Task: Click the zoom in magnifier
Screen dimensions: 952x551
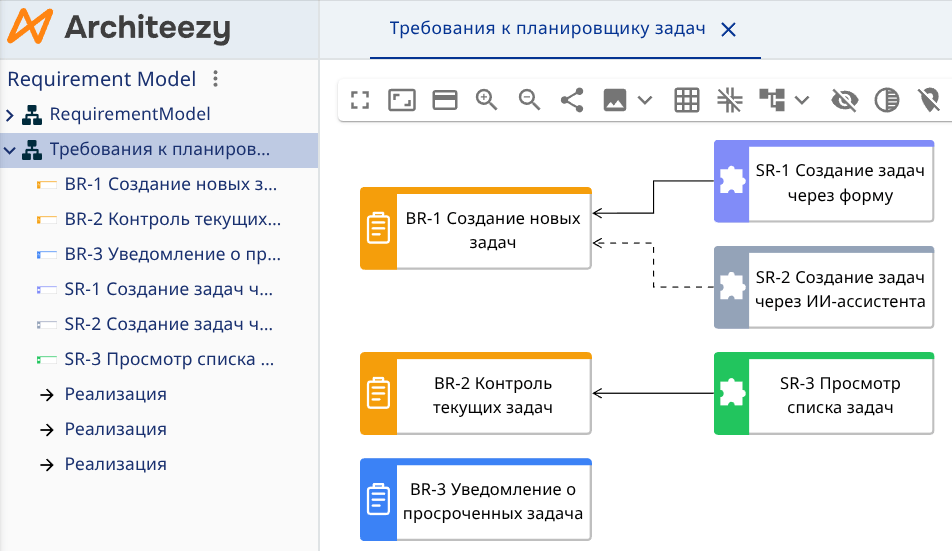Action: coord(487,100)
